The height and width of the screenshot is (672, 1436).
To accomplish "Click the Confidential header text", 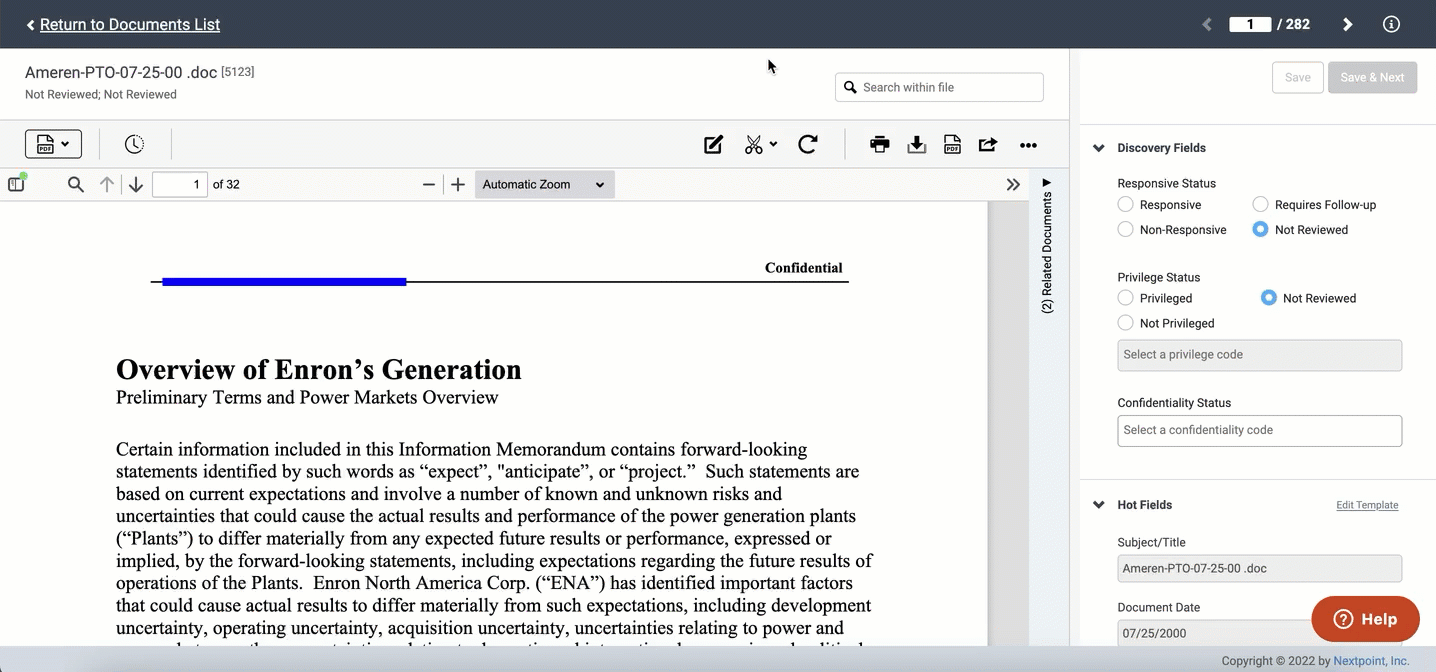I will point(803,267).
